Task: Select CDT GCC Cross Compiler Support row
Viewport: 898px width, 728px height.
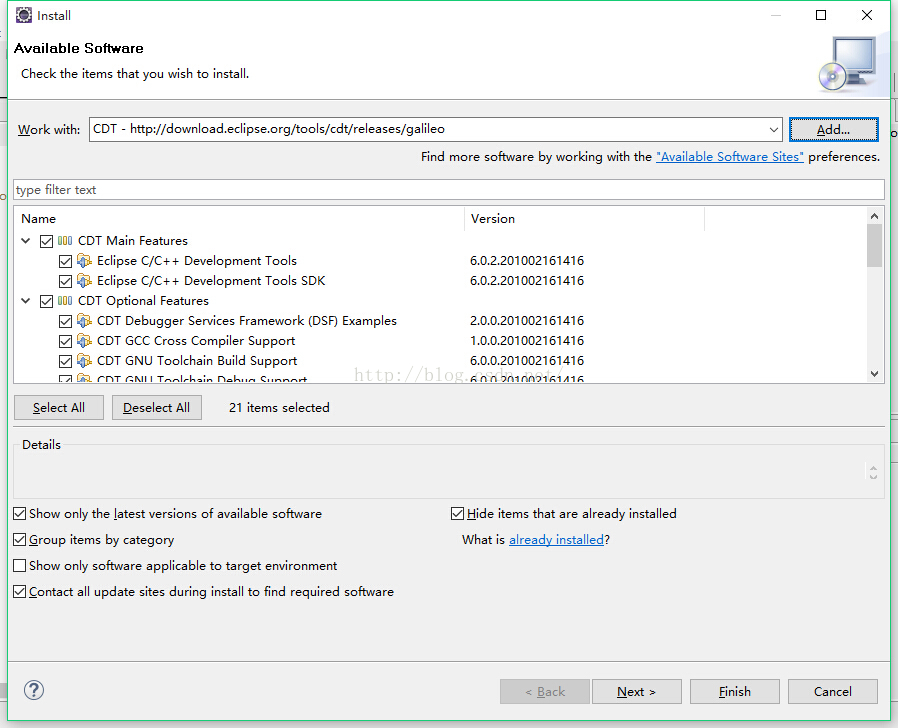Action: point(196,341)
